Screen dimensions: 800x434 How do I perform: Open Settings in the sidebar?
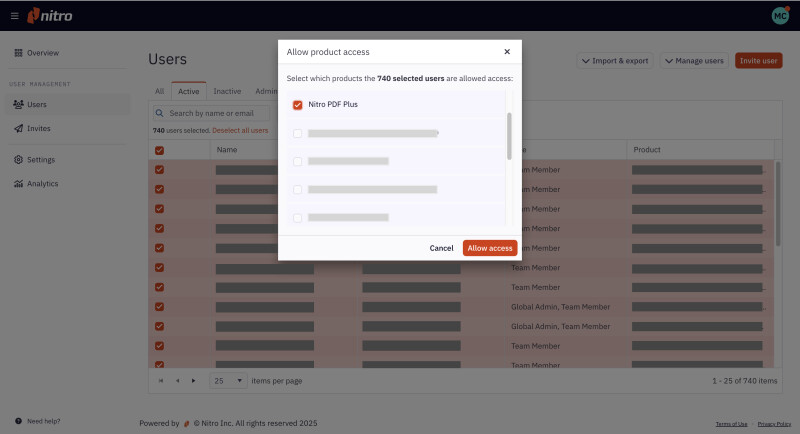(x=40, y=159)
